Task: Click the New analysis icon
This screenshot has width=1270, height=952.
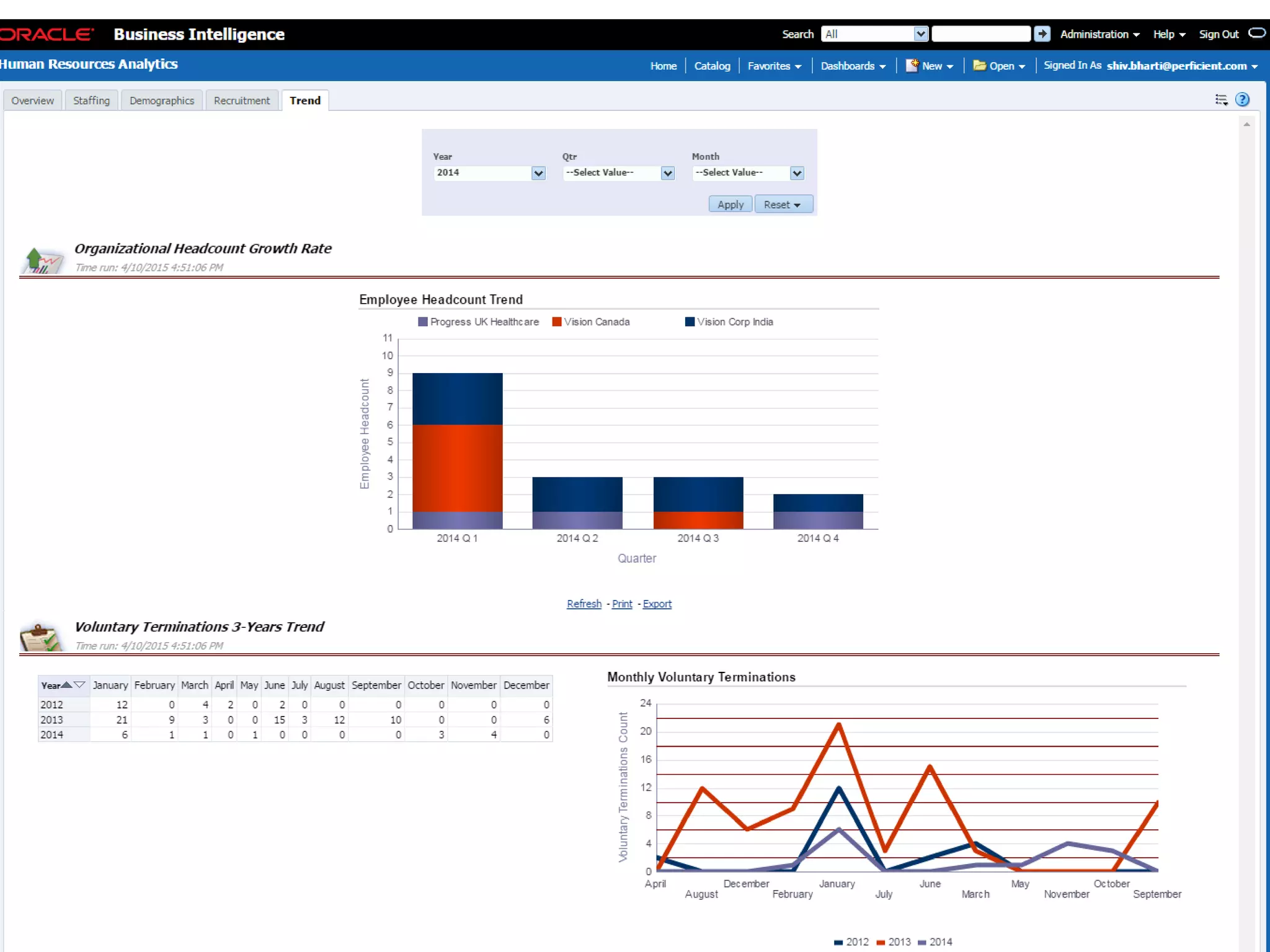Action: [912, 66]
